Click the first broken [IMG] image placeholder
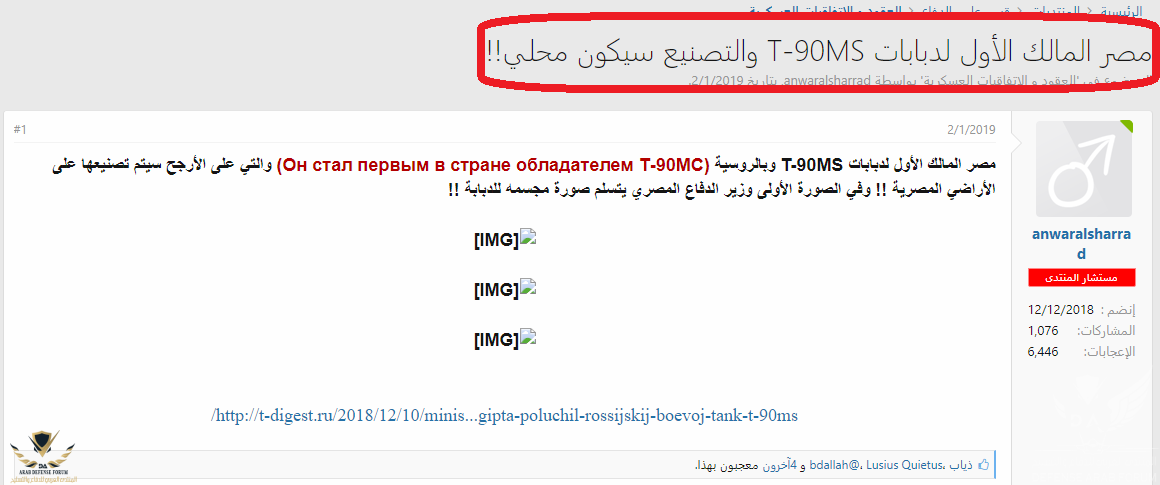The width and height of the screenshot is (1160, 485). pyautogui.click(x=505, y=239)
